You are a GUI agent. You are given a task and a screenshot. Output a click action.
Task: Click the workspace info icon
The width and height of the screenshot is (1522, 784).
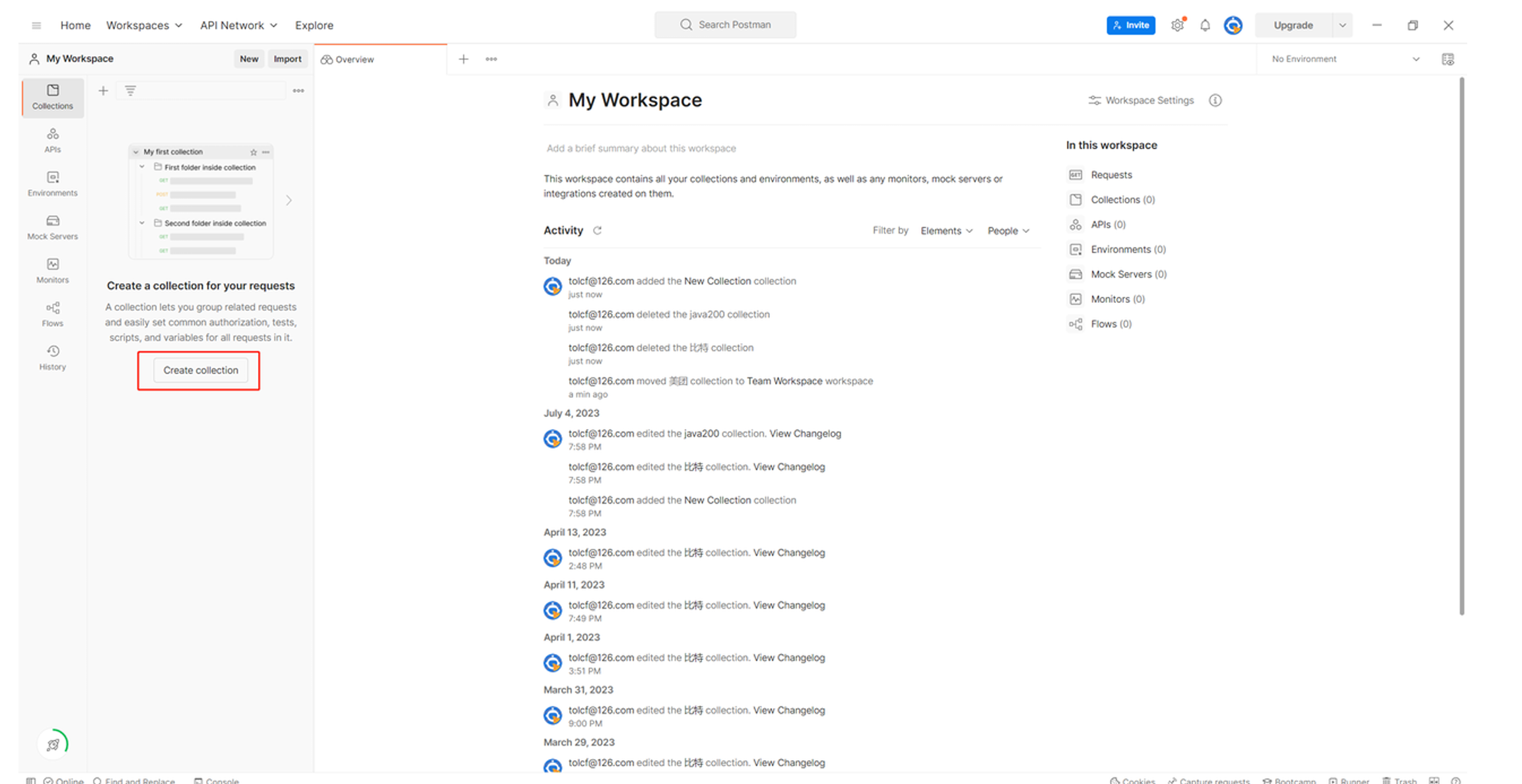(1216, 100)
